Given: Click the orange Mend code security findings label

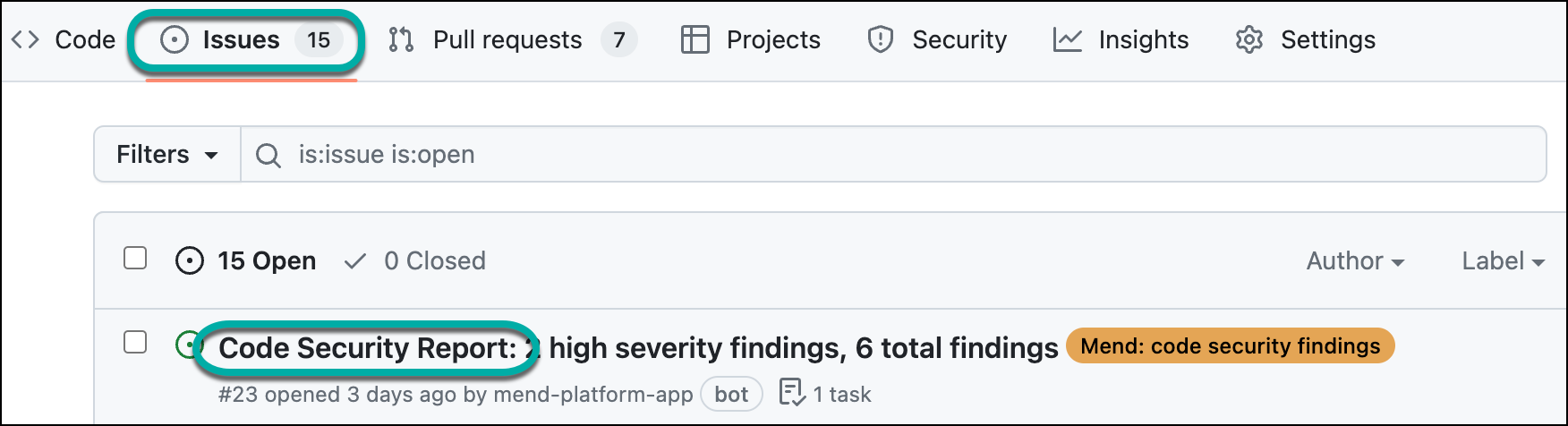Looking at the screenshot, I should coord(1230,346).
